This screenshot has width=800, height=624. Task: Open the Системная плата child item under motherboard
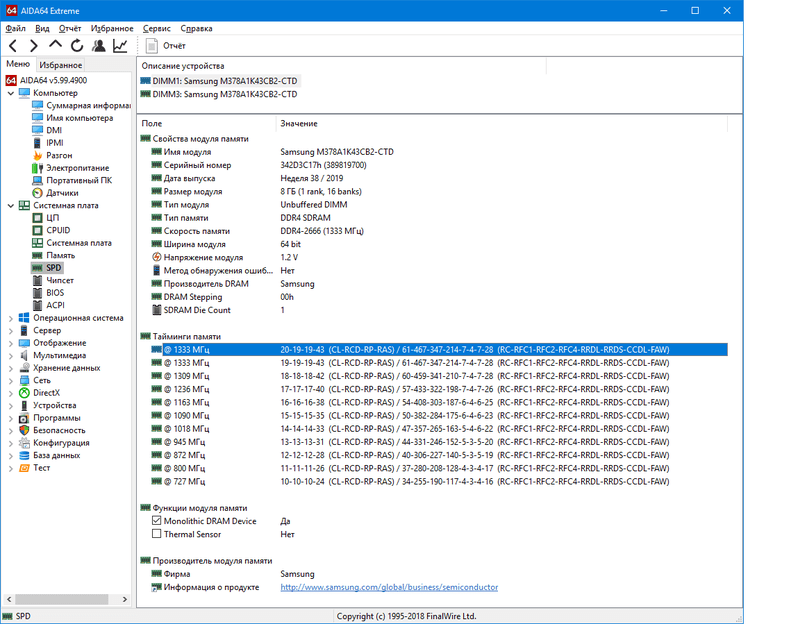72,243
